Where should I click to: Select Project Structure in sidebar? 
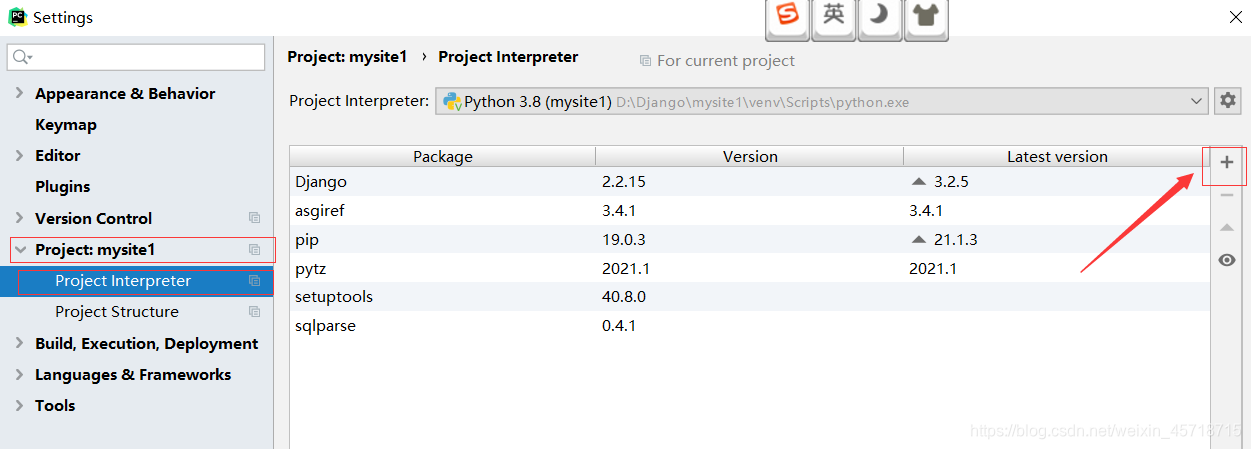tap(117, 312)
